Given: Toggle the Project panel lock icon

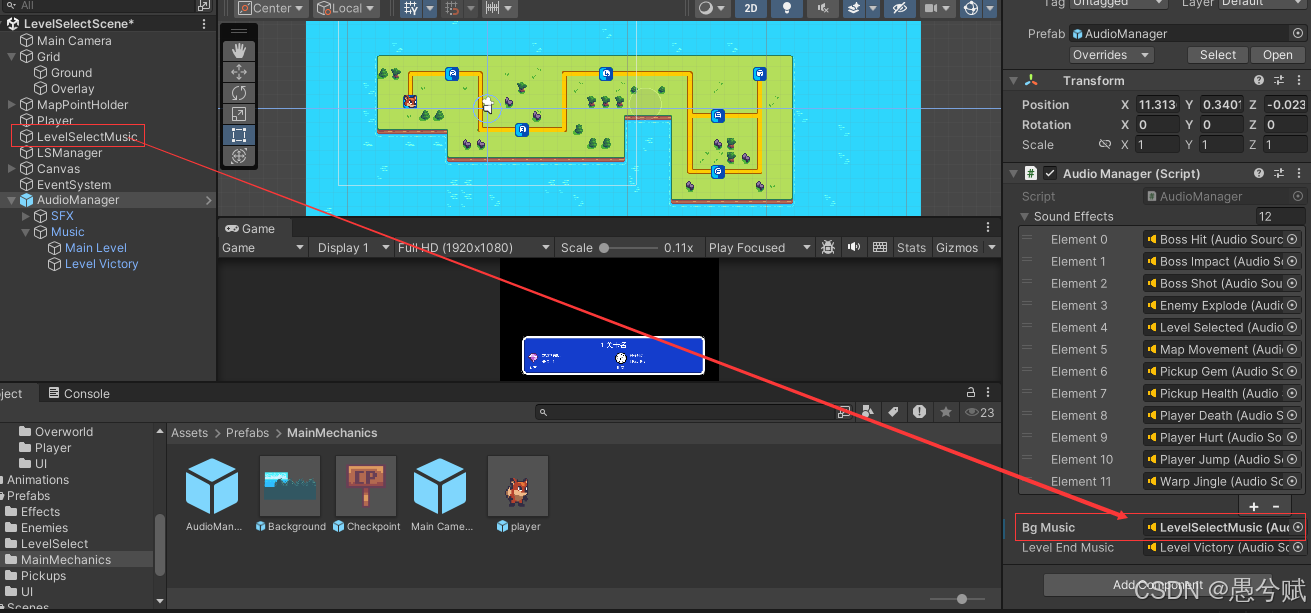Looking at the screenshot, I should (x=970, y=393).
